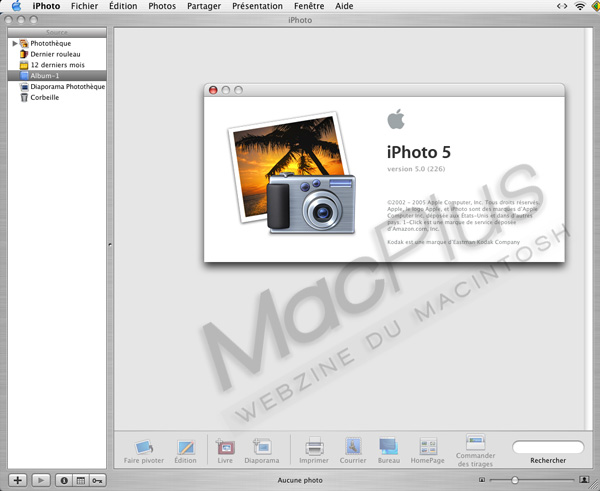This screenshot has width=600, height=491.
Task: Open the Photos menu
Action: point(162,6)
